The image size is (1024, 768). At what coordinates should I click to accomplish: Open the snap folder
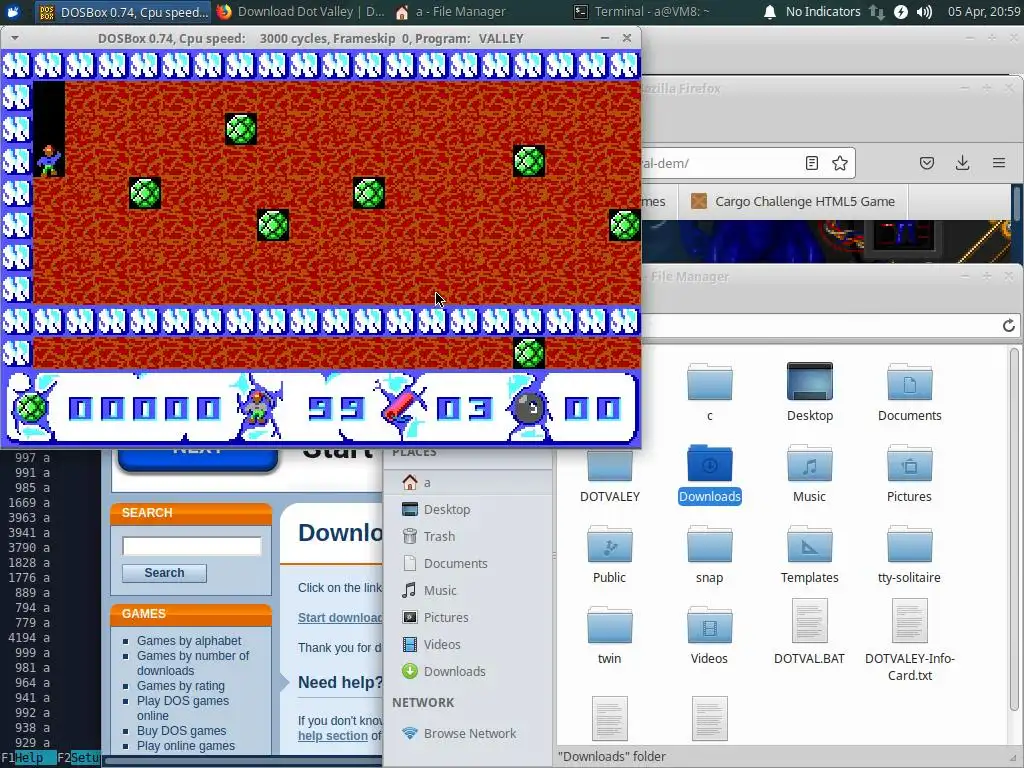point(710,554)
